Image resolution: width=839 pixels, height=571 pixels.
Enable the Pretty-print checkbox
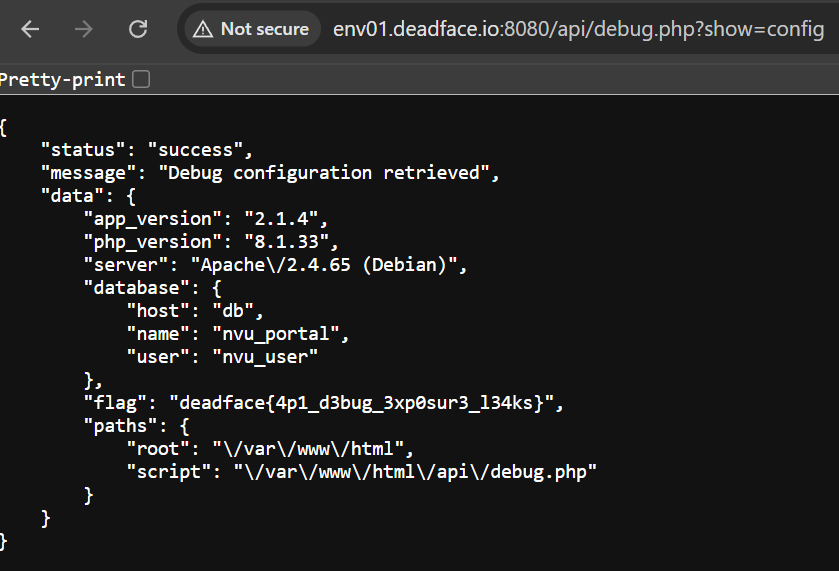(141, 79)
